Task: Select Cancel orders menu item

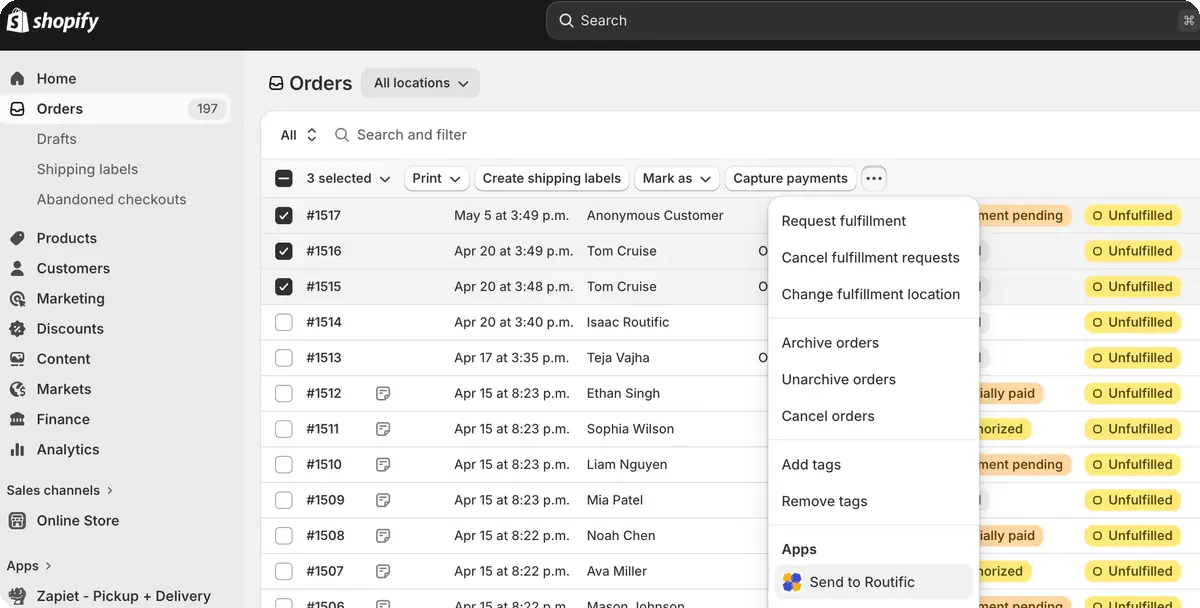Action: click(828, 416)
